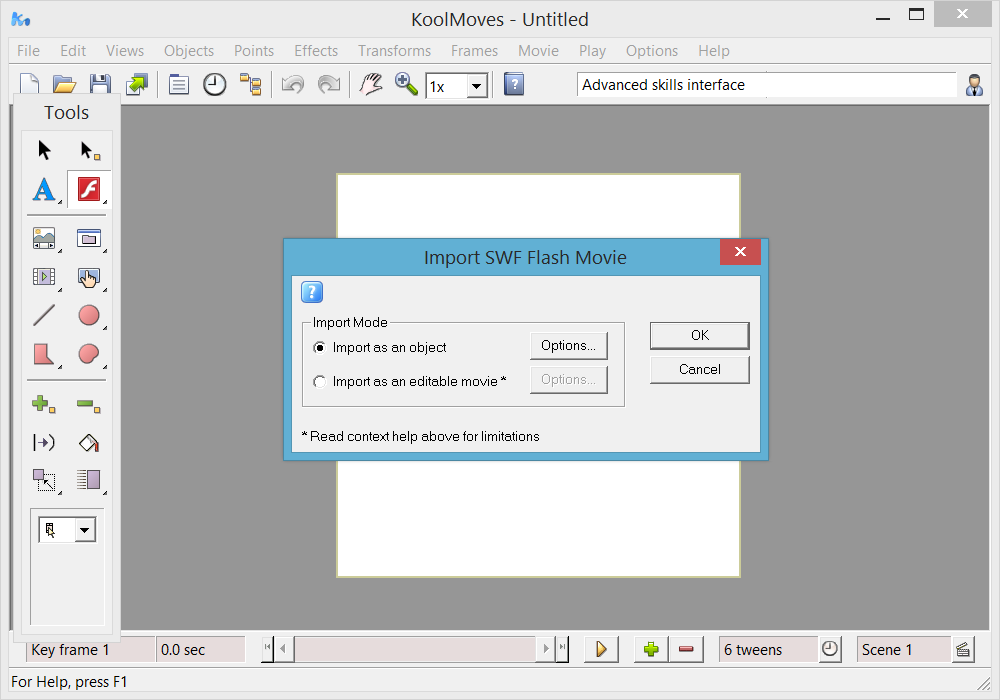Jump to first frame arrow button
The image size is (1000, 700).
coord(268,649)
